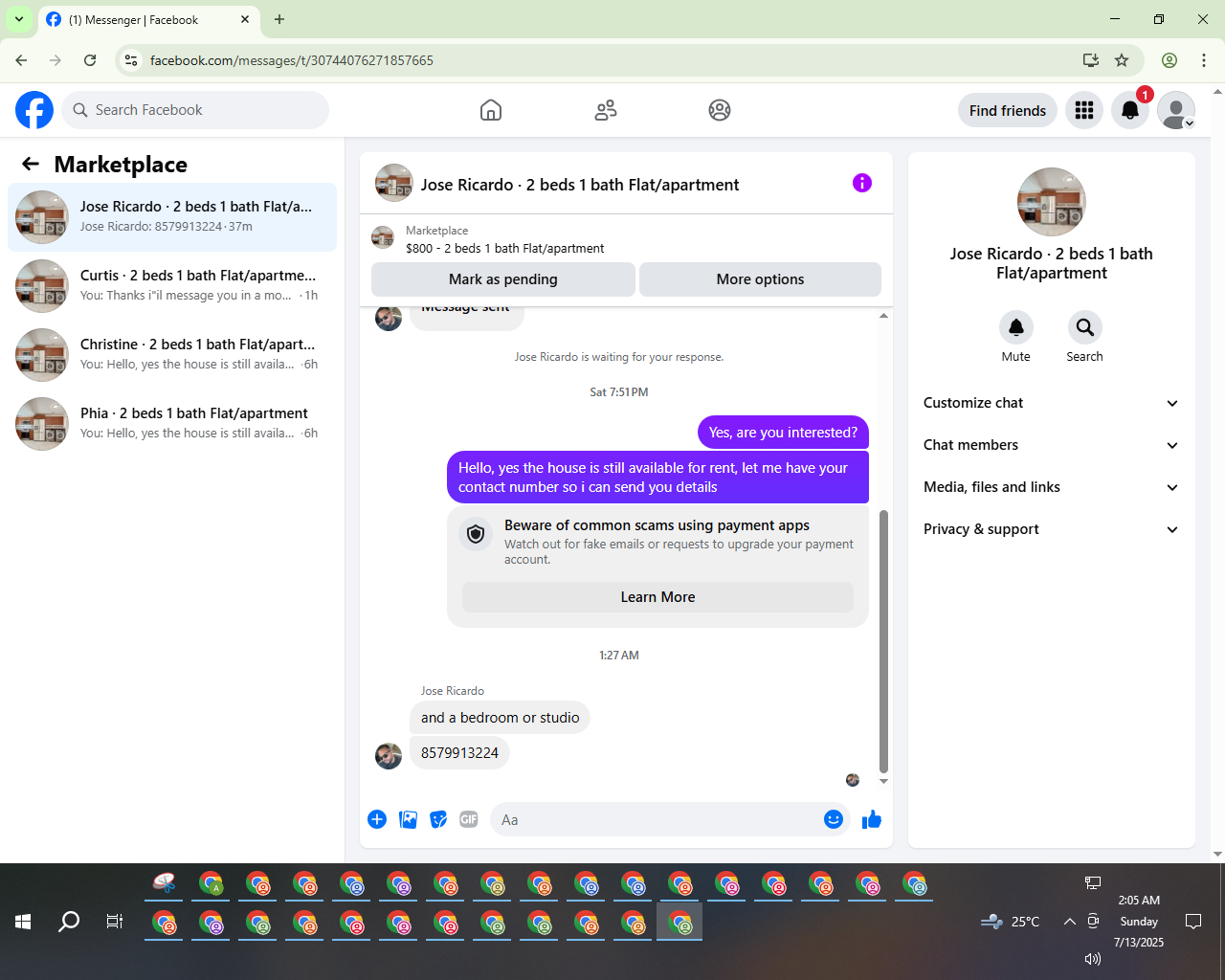This screenshot has width=1225, height=980.
Task: Open the taskbar clock showing 2:05 AM
Action: 1139,922
